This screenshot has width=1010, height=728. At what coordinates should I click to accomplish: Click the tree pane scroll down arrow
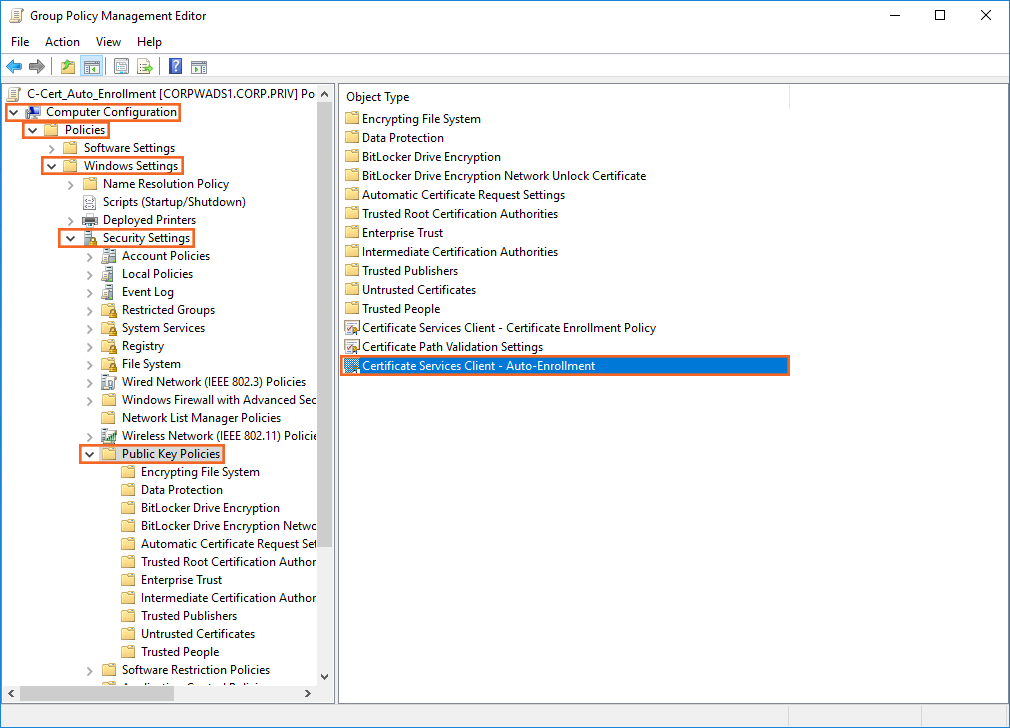click(x=324, y=676)
